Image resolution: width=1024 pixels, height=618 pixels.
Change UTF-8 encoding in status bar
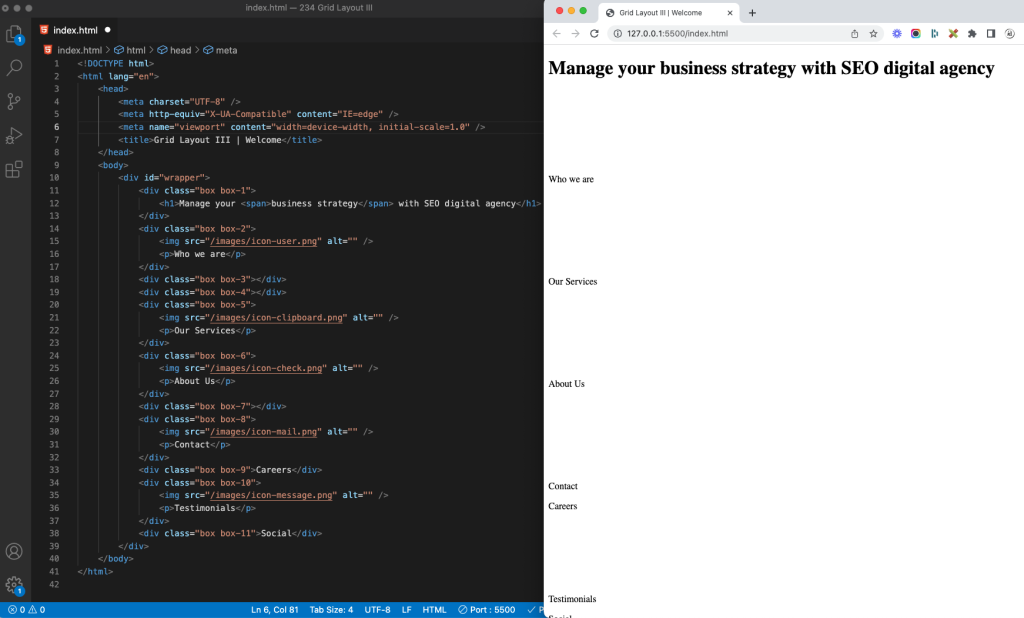377,610
